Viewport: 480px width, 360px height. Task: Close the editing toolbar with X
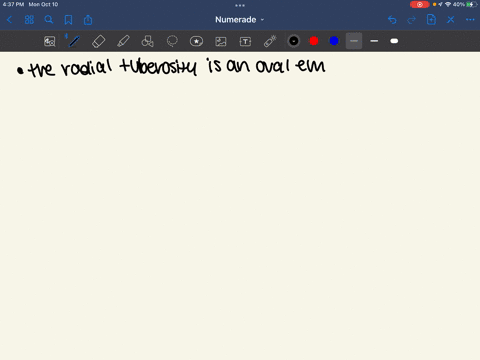pos(451,20)
